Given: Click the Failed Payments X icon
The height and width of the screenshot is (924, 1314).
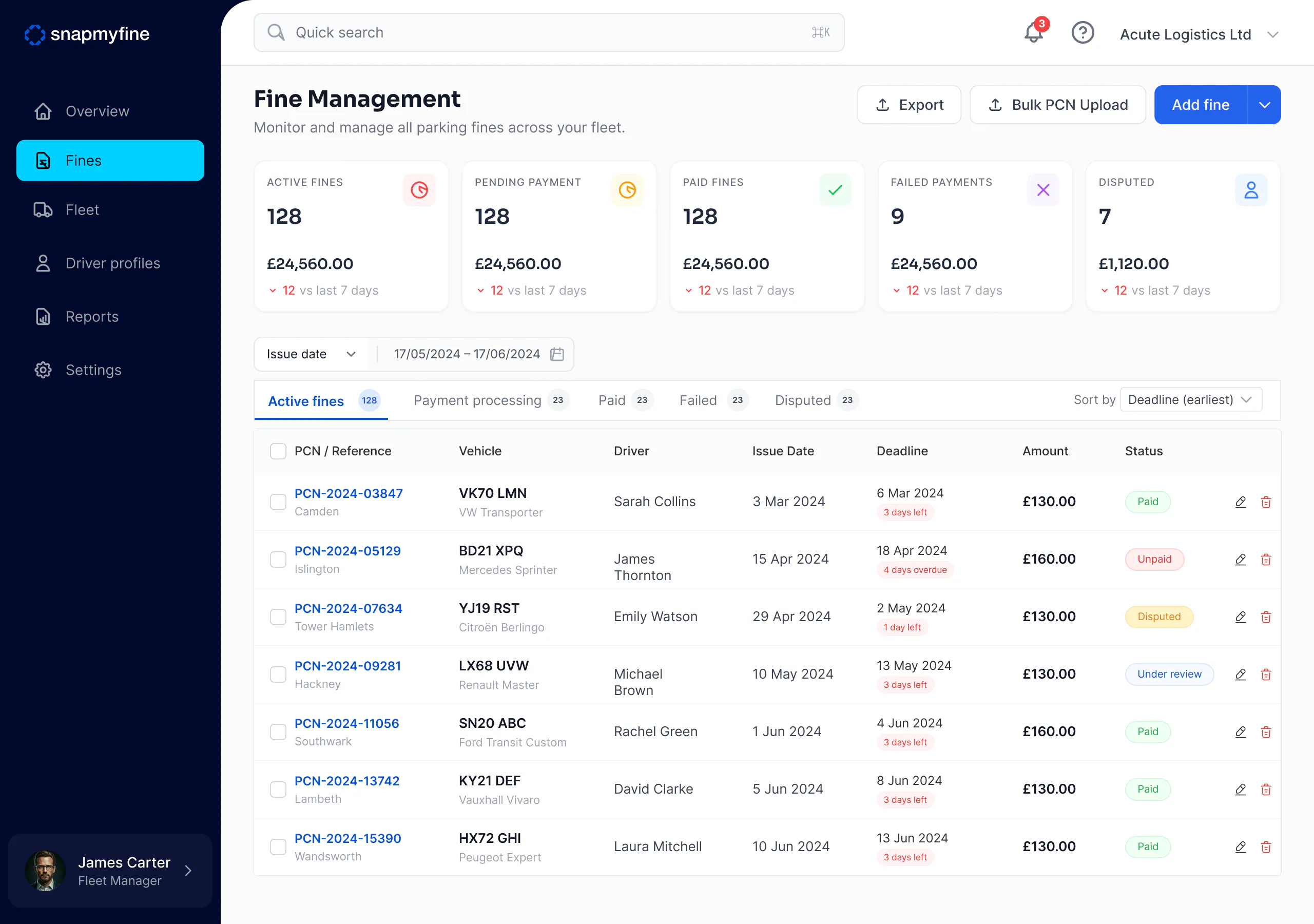Looking at the screenshot, I should pyautogui.click(x=1044, y=190).
